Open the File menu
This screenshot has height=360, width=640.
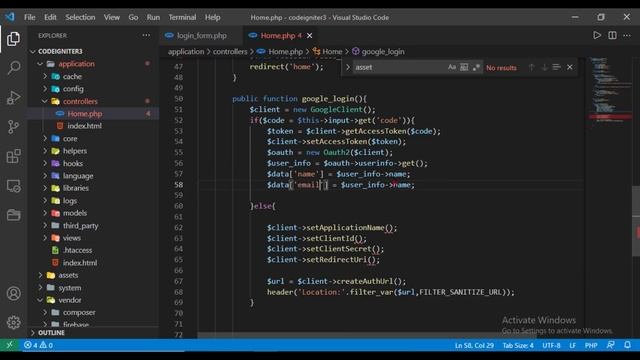tap(29, 17)
